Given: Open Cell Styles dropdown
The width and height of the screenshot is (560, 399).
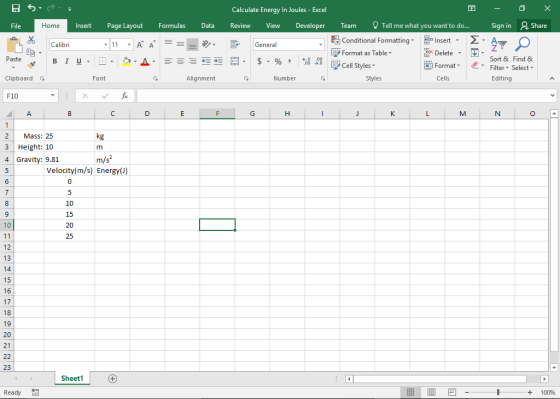Looking at the screenshot, I should coord(353,65).
